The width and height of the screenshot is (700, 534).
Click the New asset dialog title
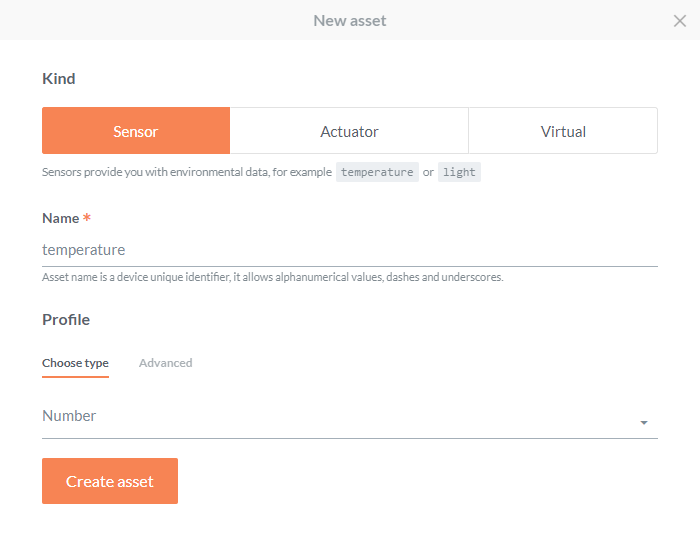pos(349,21)
